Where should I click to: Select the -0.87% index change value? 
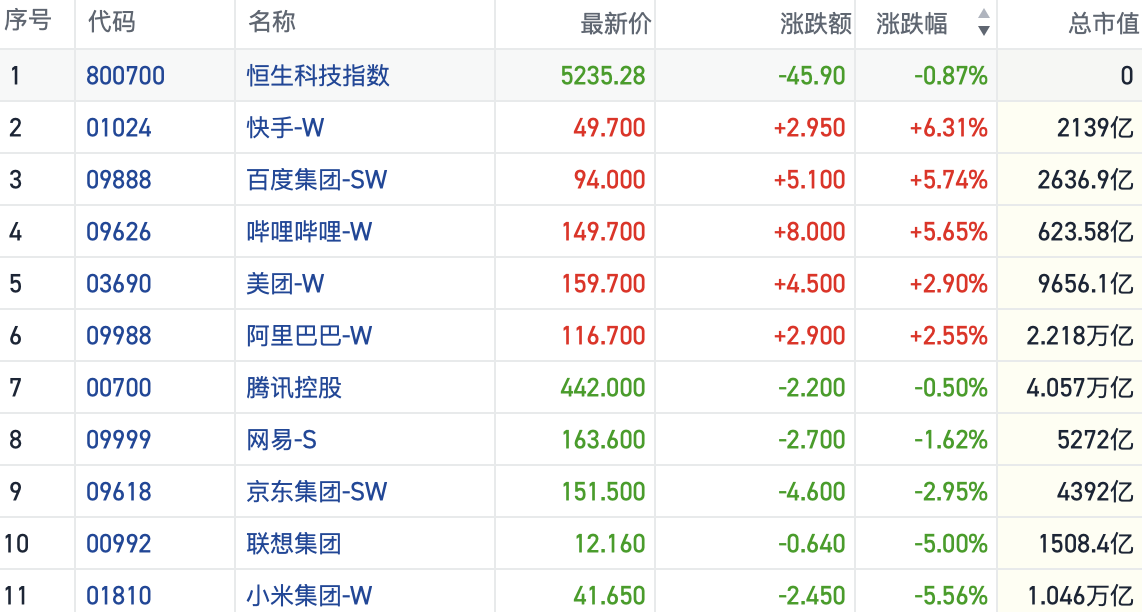952,76
